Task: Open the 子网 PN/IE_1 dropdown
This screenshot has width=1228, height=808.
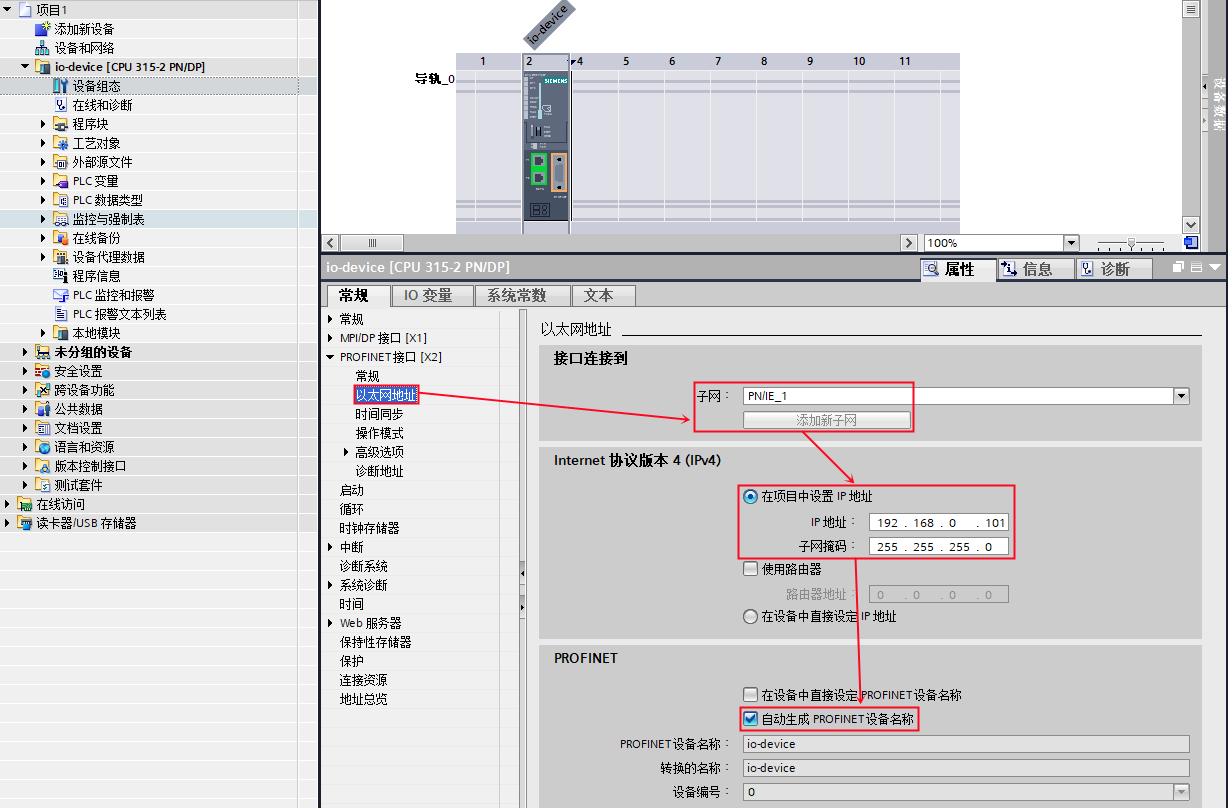Action: click(1181, 396)
